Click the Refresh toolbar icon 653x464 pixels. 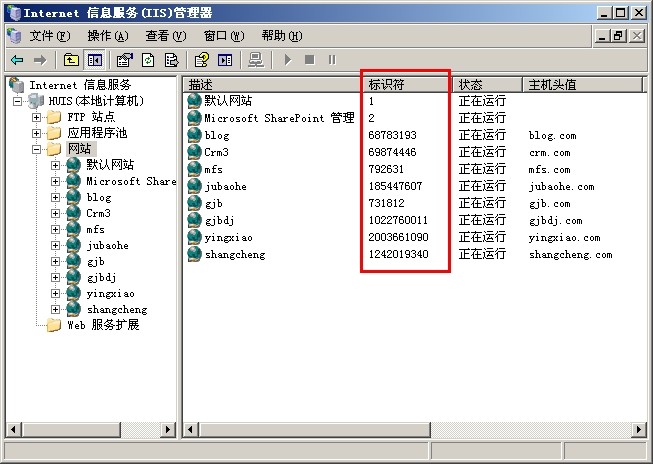pos(148,60)
